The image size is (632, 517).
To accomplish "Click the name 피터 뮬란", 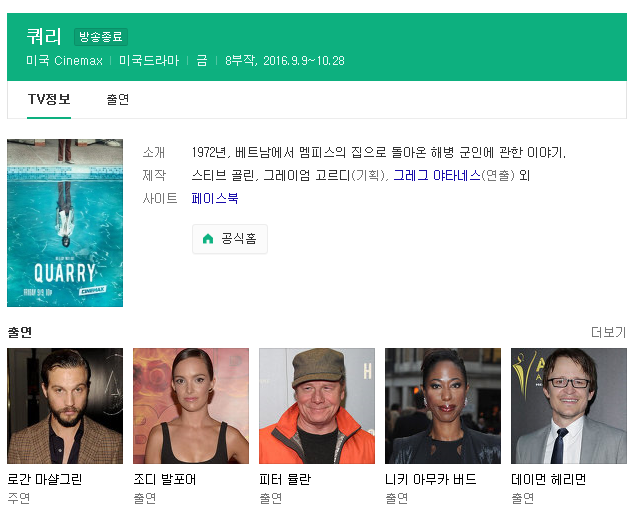I will pos(285,479).
